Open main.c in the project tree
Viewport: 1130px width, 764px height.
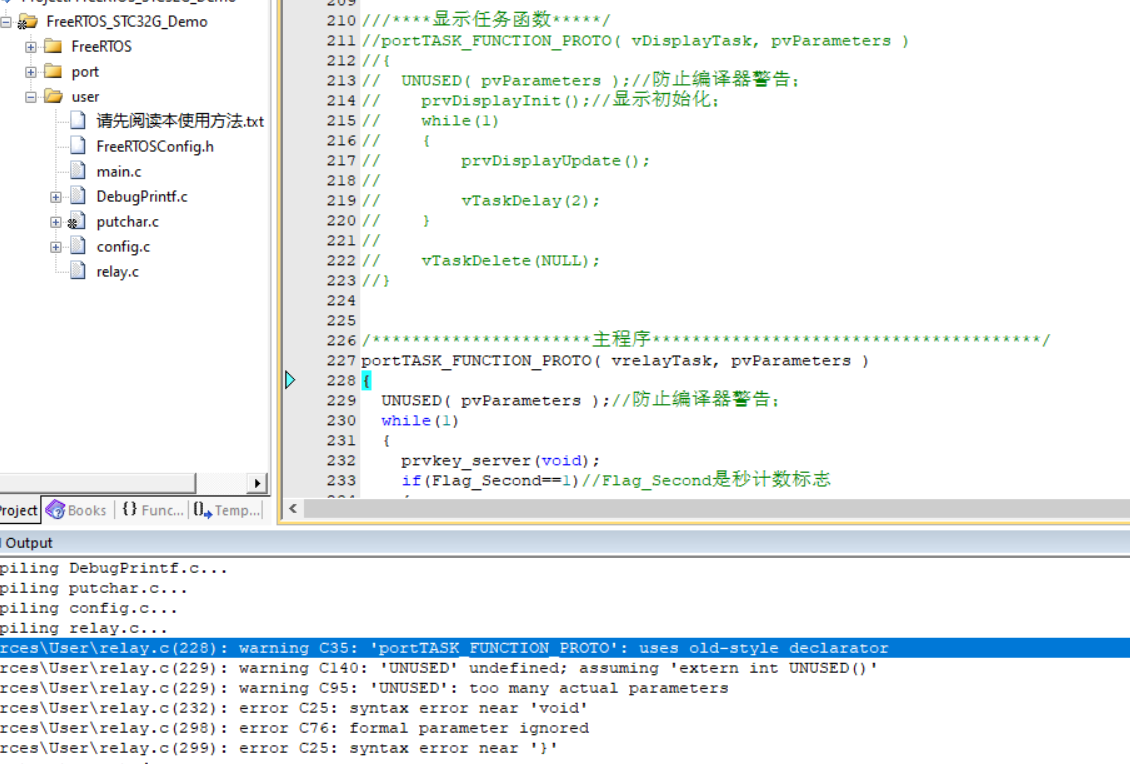tap(119, 172)
